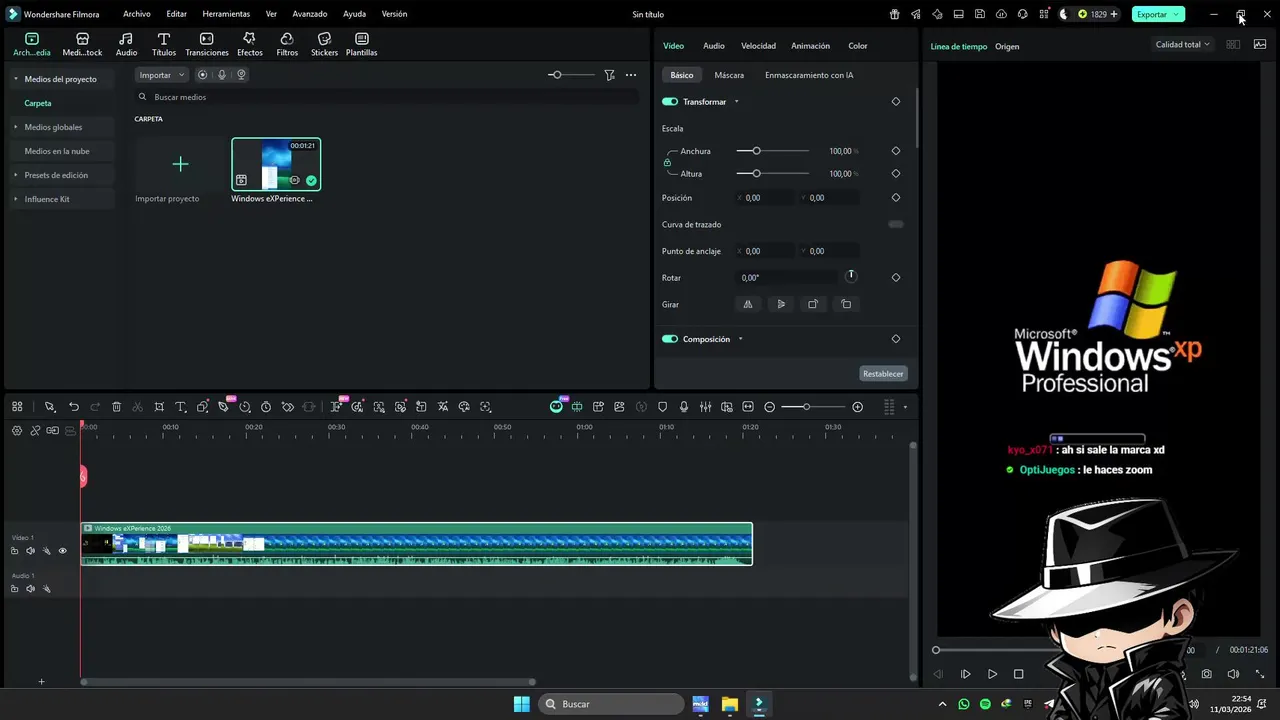Click the Altura scale slider

(x=773, y=173)
